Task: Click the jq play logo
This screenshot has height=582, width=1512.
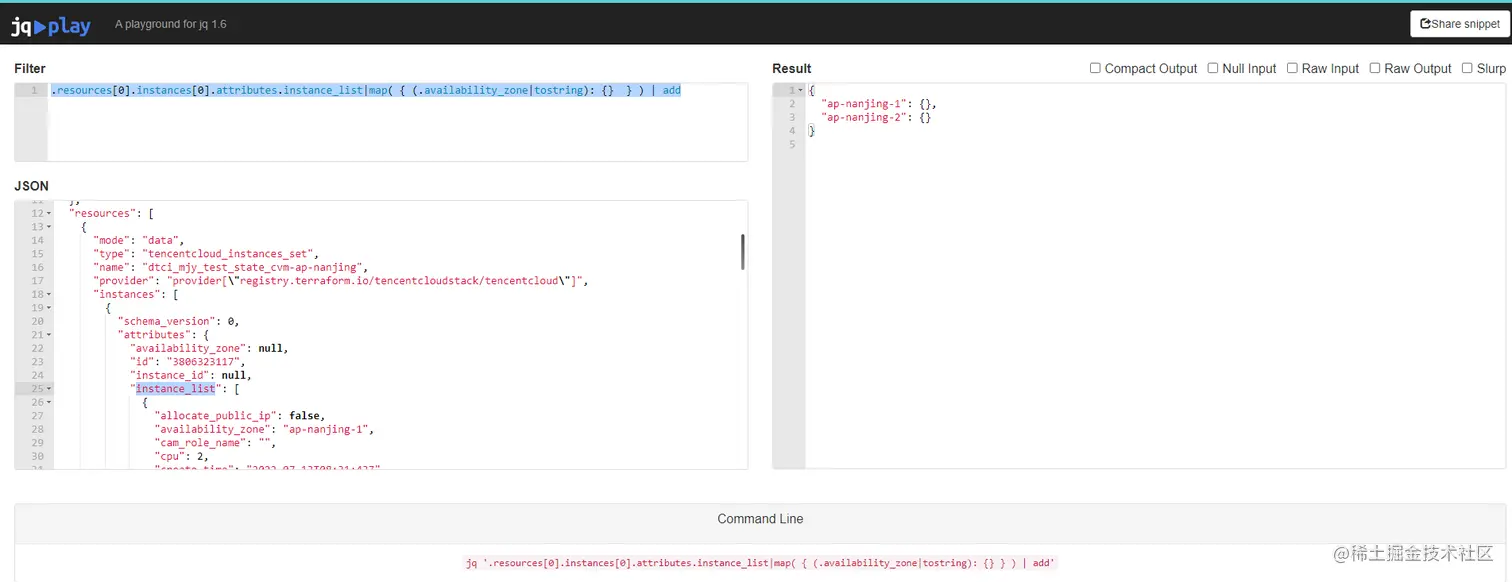Action: tap(51, 26)
